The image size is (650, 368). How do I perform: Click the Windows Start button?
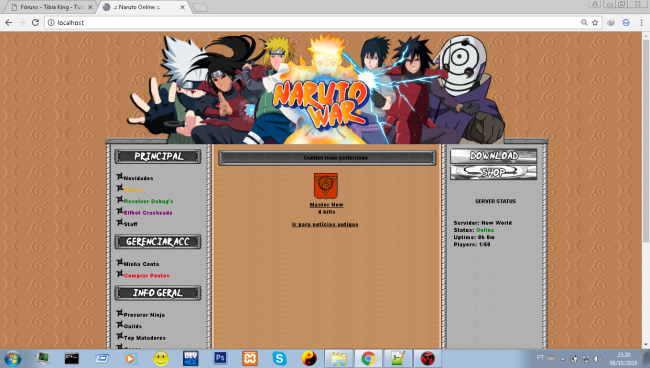[x=13, y=358]
